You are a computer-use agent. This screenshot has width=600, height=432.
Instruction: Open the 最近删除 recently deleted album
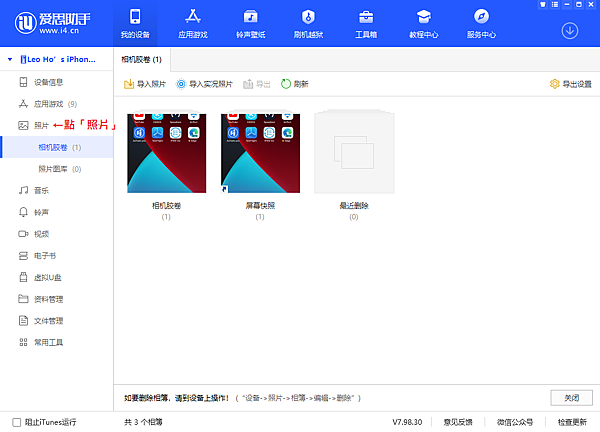[354, 152]
